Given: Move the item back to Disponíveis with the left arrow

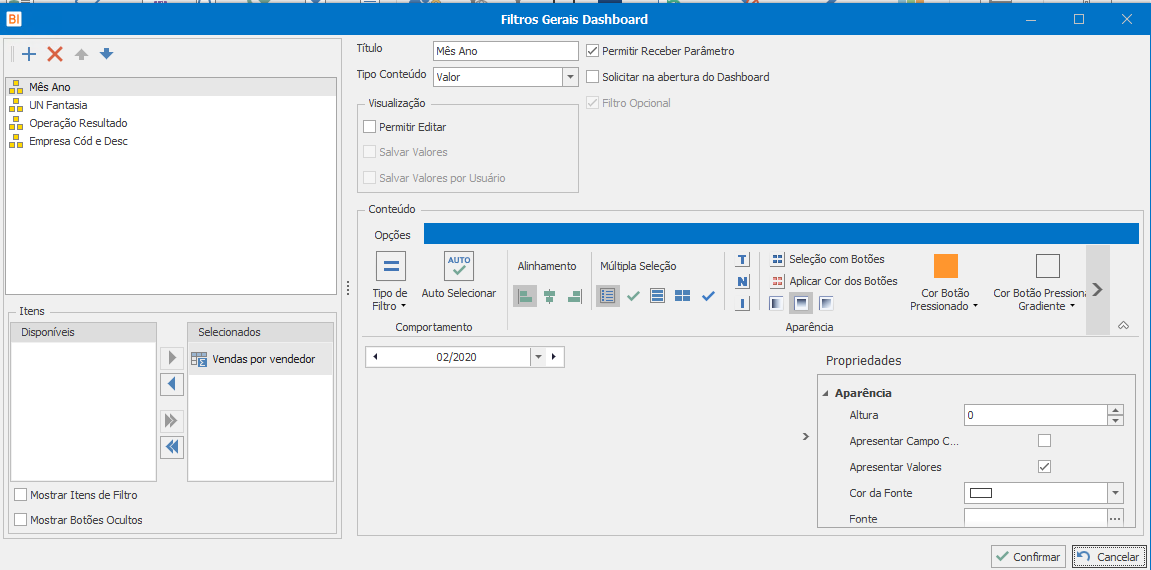Looking at the screenshot, I should (172, 384).
